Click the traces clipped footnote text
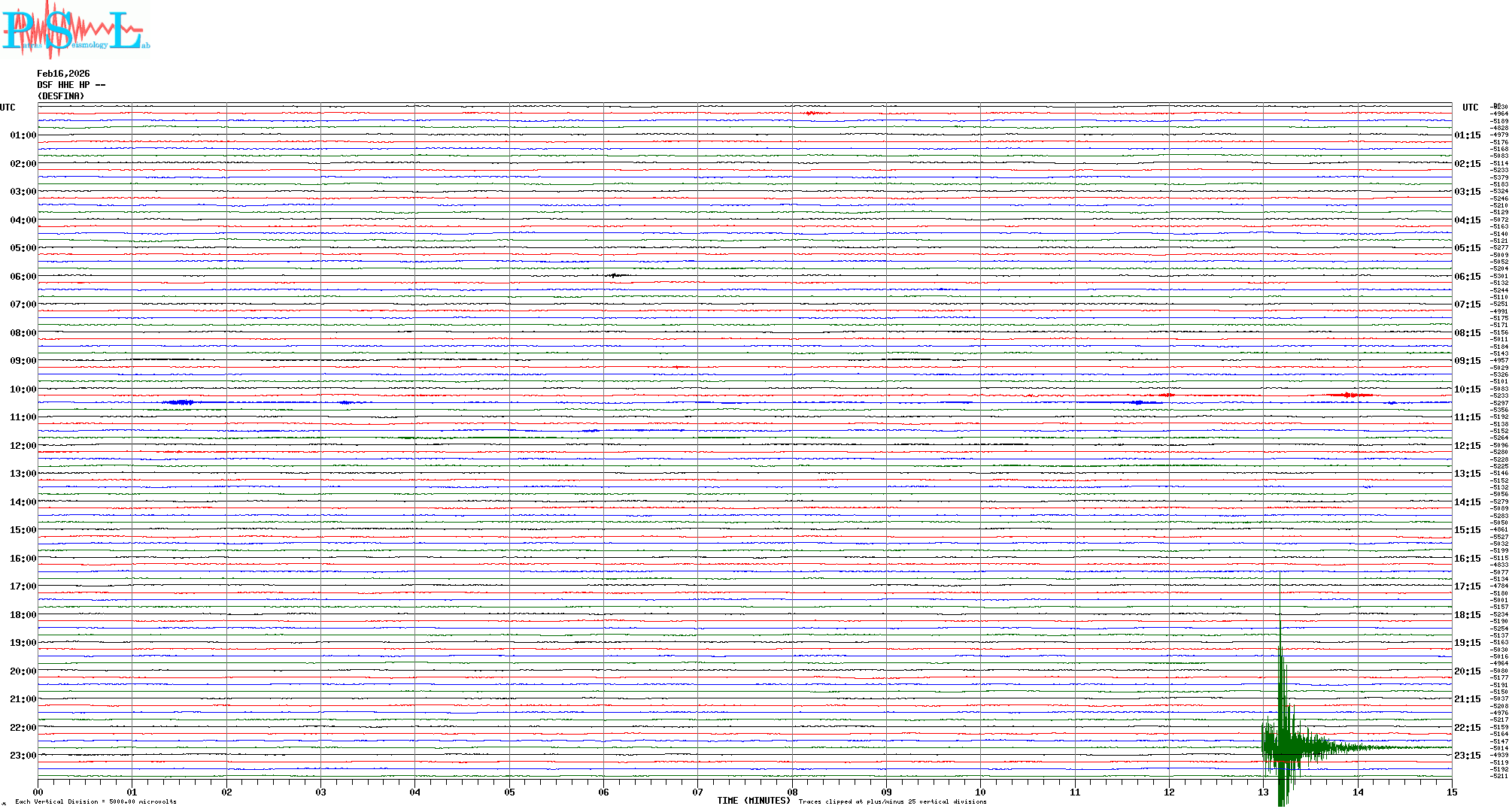 point(892,801)
